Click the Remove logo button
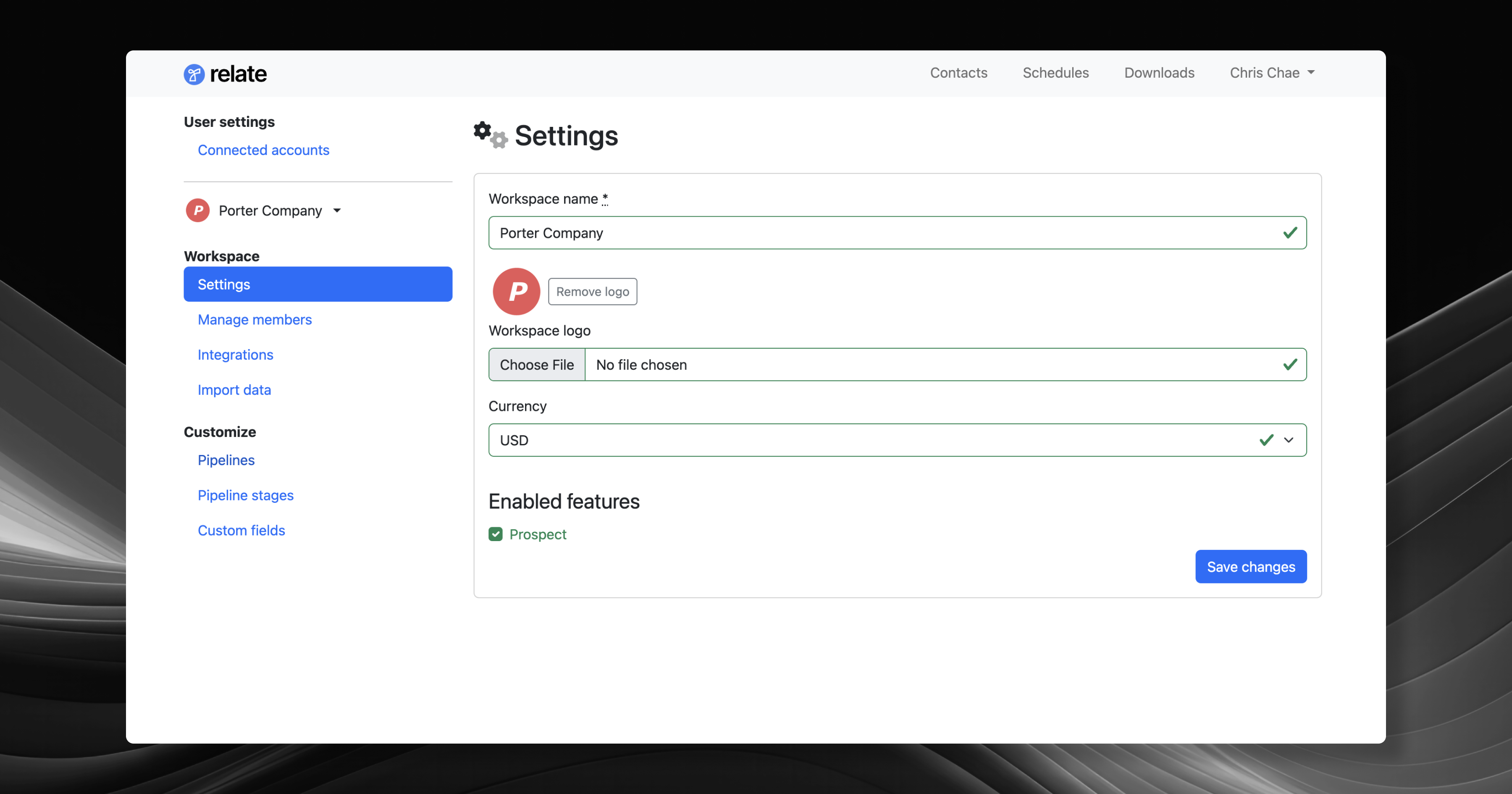The height and width of the screenshot is (794, 1512). coord(592,291)
